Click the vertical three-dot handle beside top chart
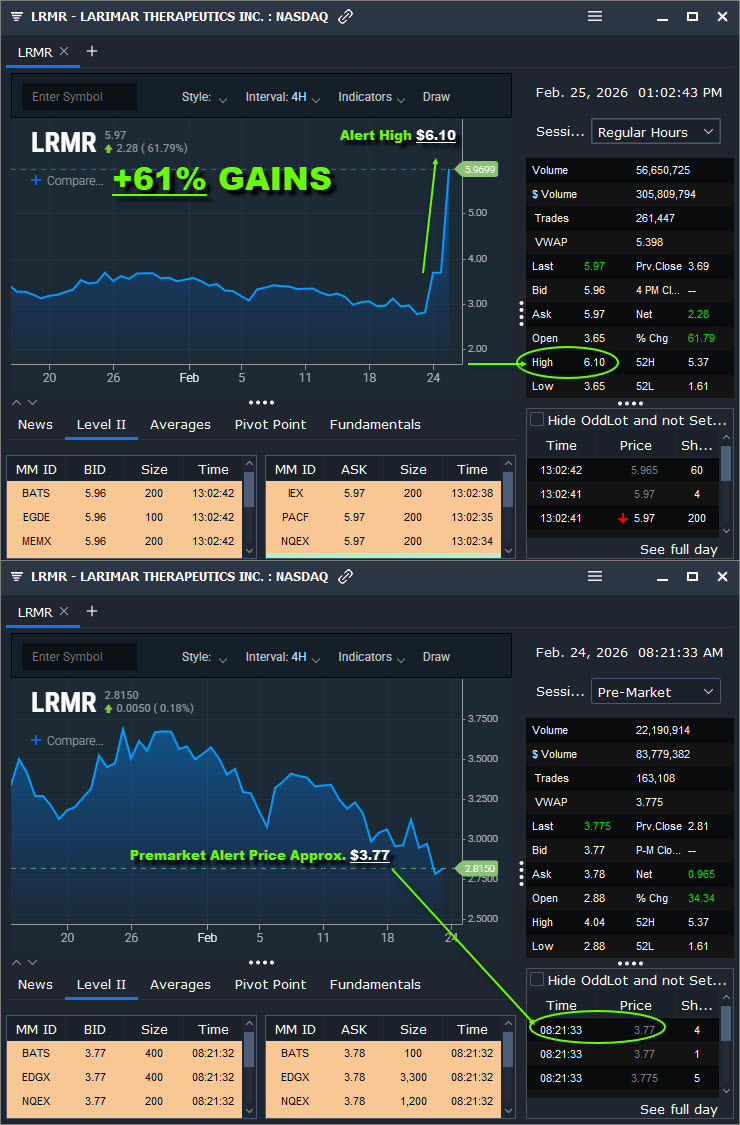Screen dimensions: 740x1125 [521, 313]
